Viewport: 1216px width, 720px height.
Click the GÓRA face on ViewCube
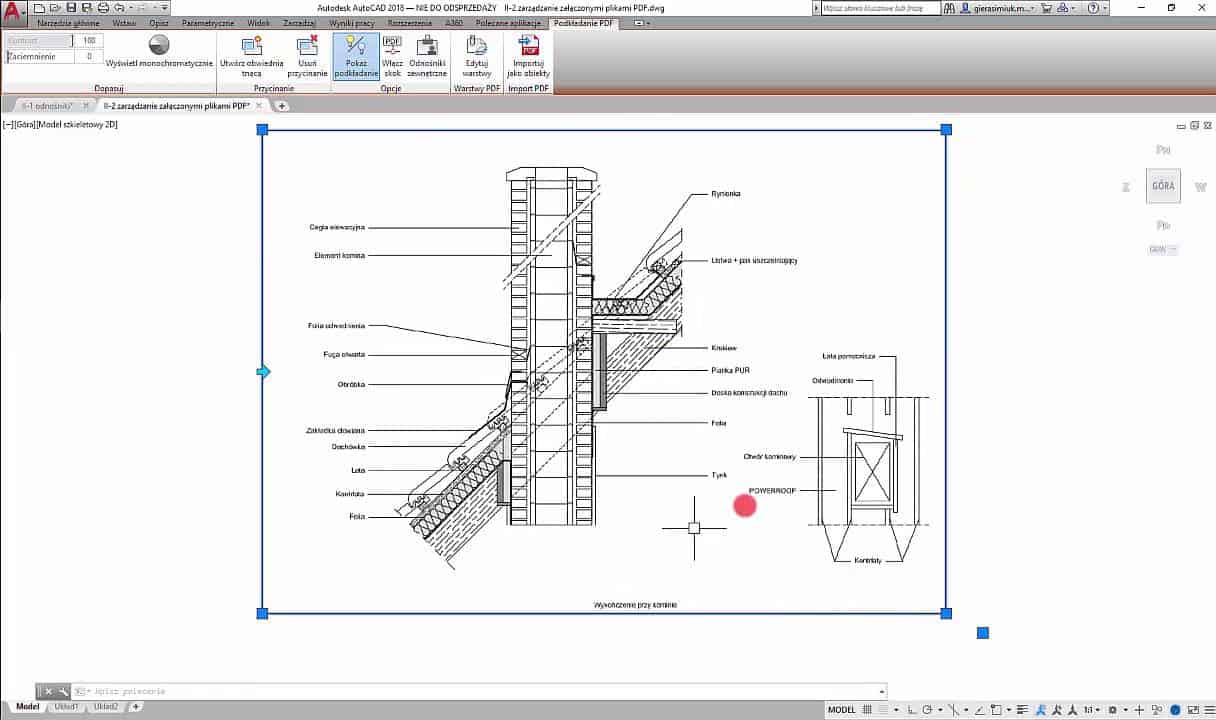pyautogui.click(x=1162, y=186)
